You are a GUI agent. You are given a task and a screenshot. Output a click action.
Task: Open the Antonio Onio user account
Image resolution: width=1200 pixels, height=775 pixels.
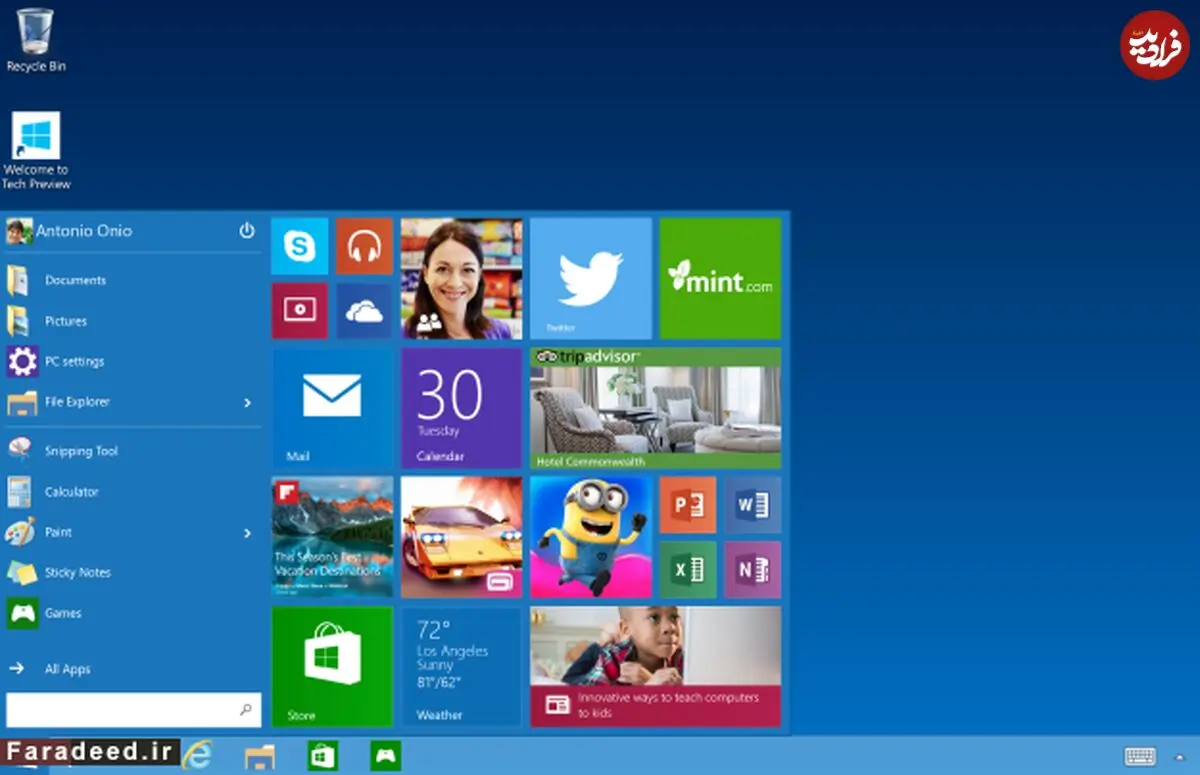[69, 231]
